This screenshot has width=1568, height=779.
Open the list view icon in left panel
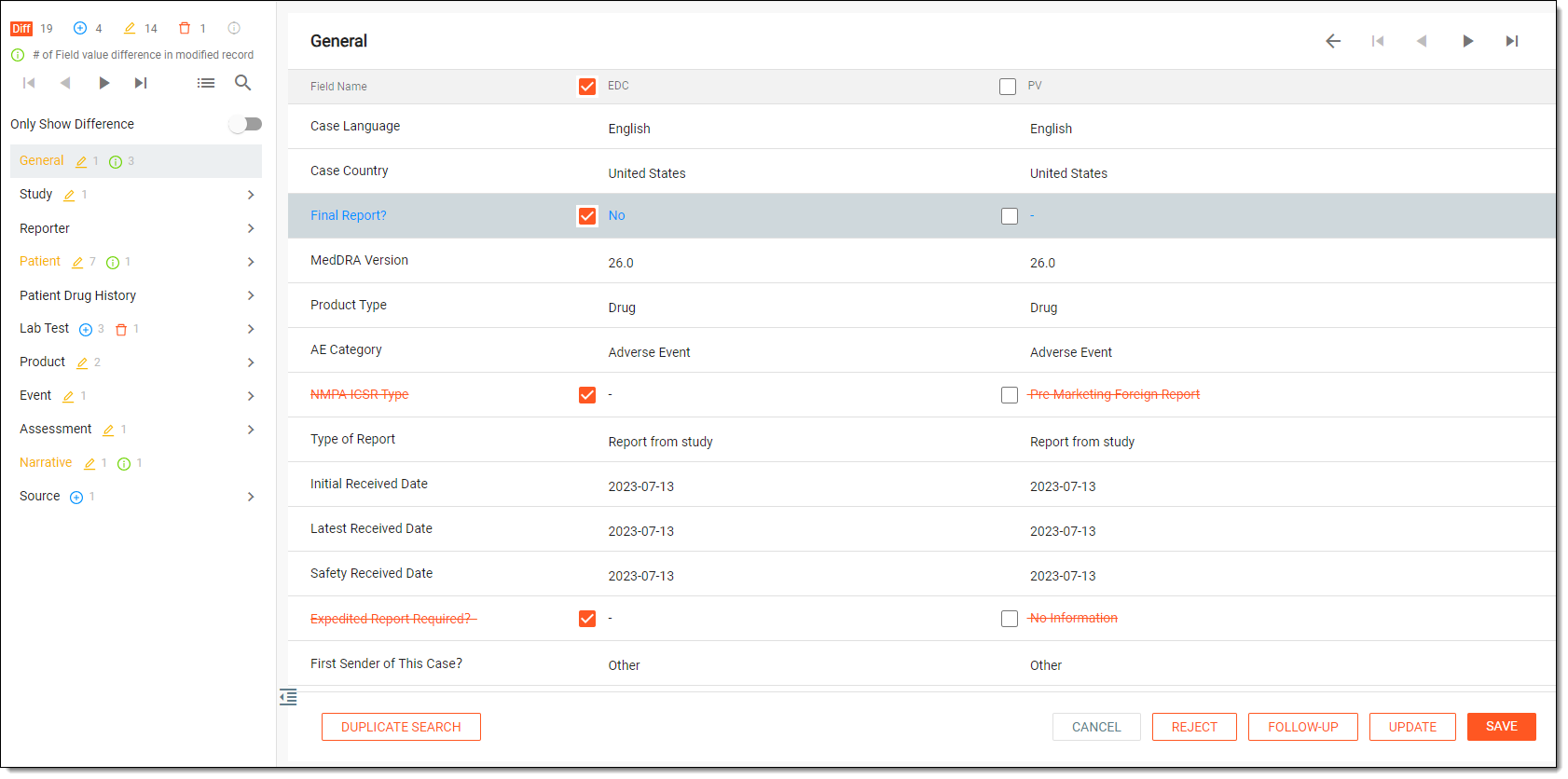(x=206, y=83)
